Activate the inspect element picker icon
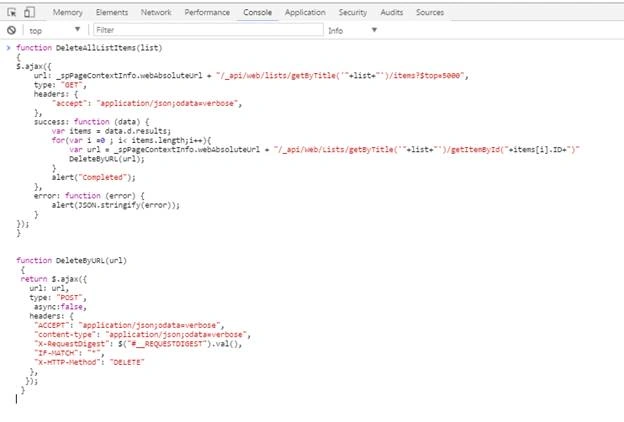624x422 pixels. pyautogui.click(x=12, y=12)
